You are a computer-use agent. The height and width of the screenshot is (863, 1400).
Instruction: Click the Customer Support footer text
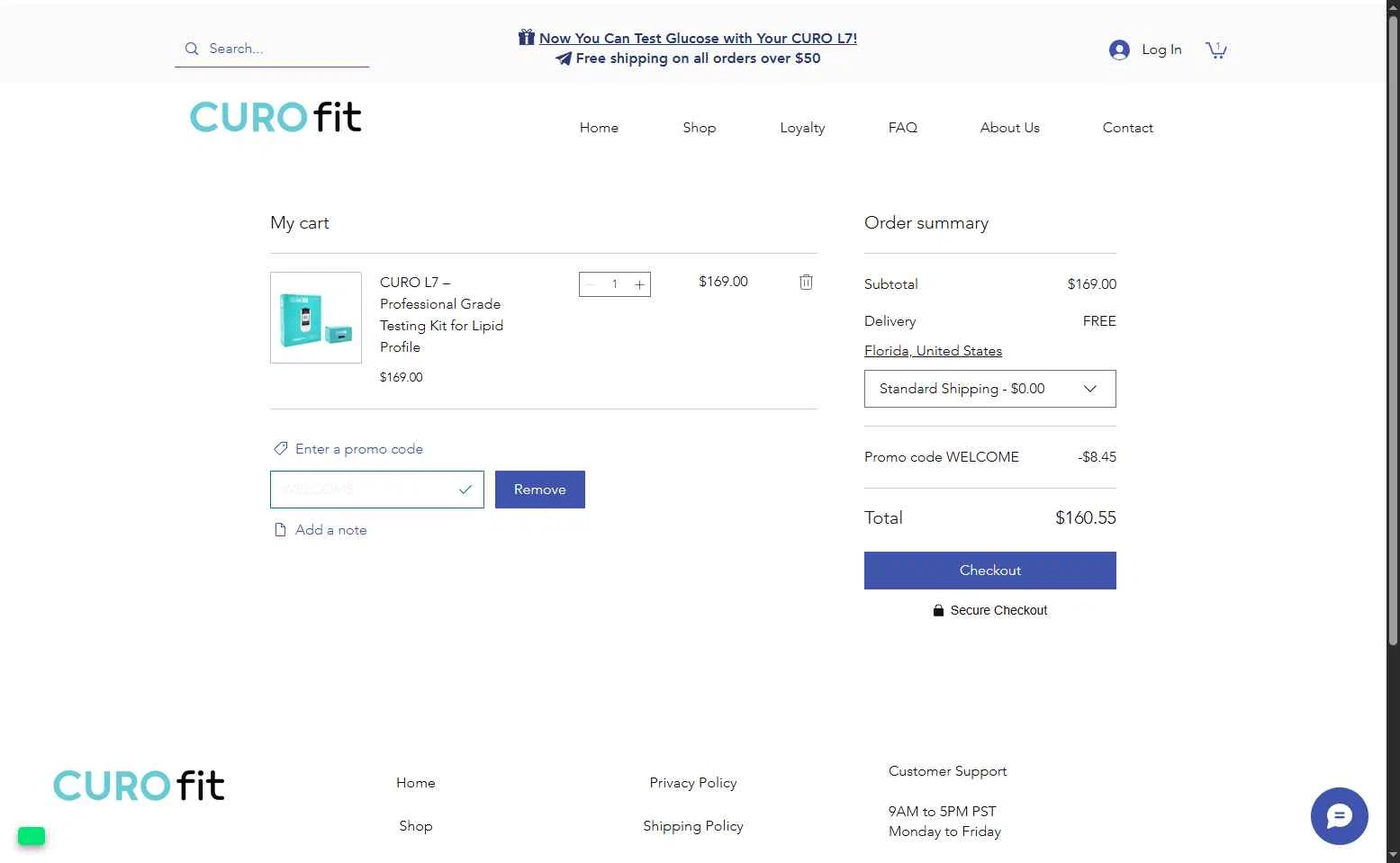pyautogui.click(x=948, y=771)
